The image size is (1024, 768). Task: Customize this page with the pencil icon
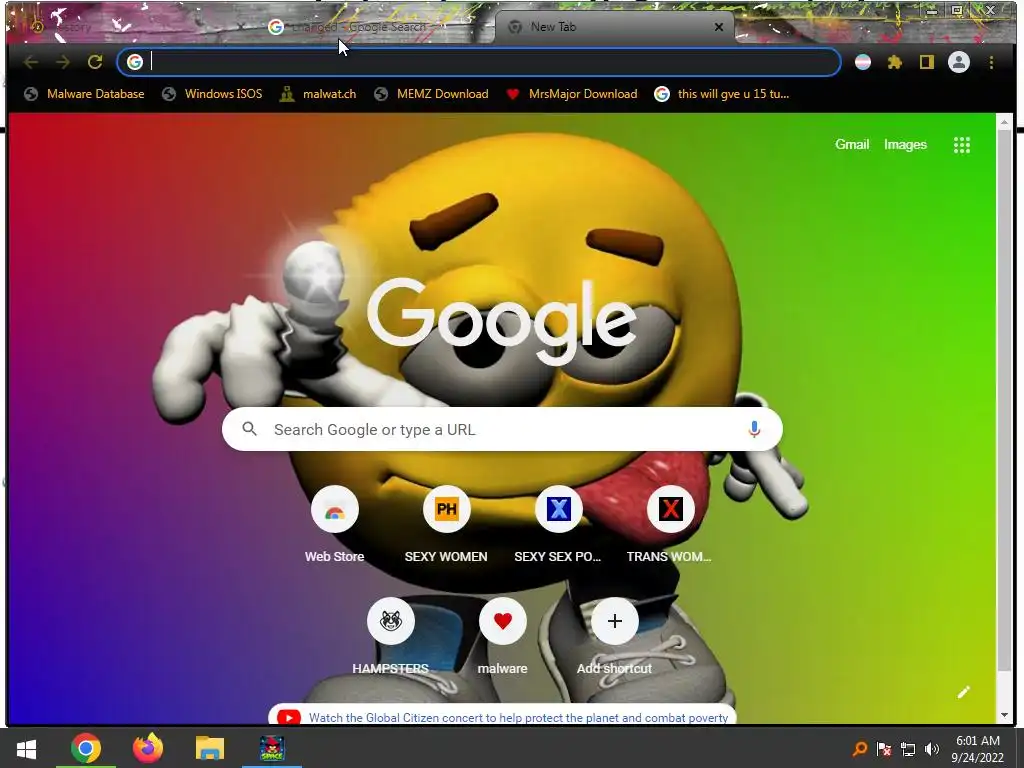tap(964, 692)
